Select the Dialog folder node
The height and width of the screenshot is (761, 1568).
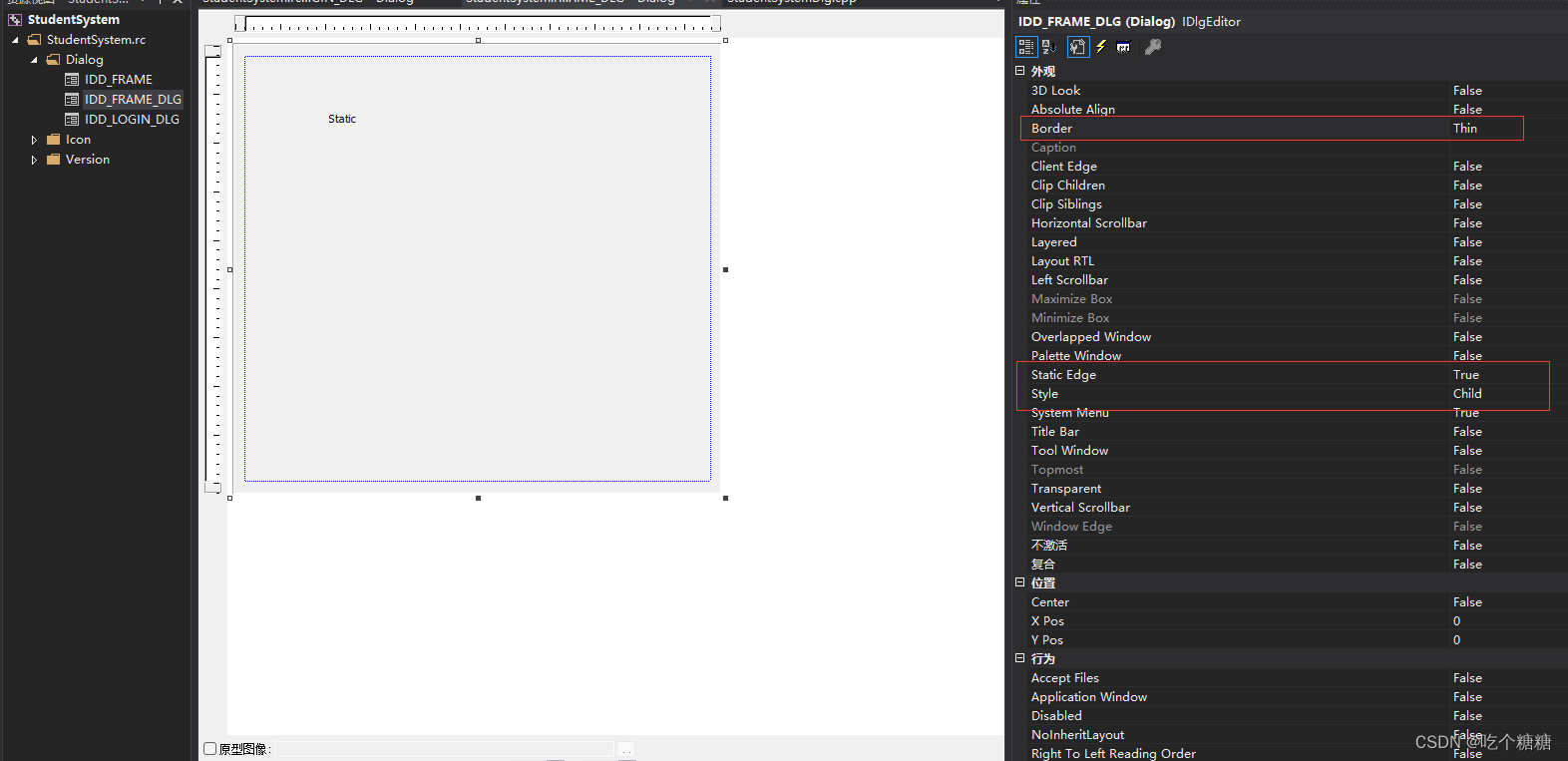pyautogui.click(x=85, y=60)
